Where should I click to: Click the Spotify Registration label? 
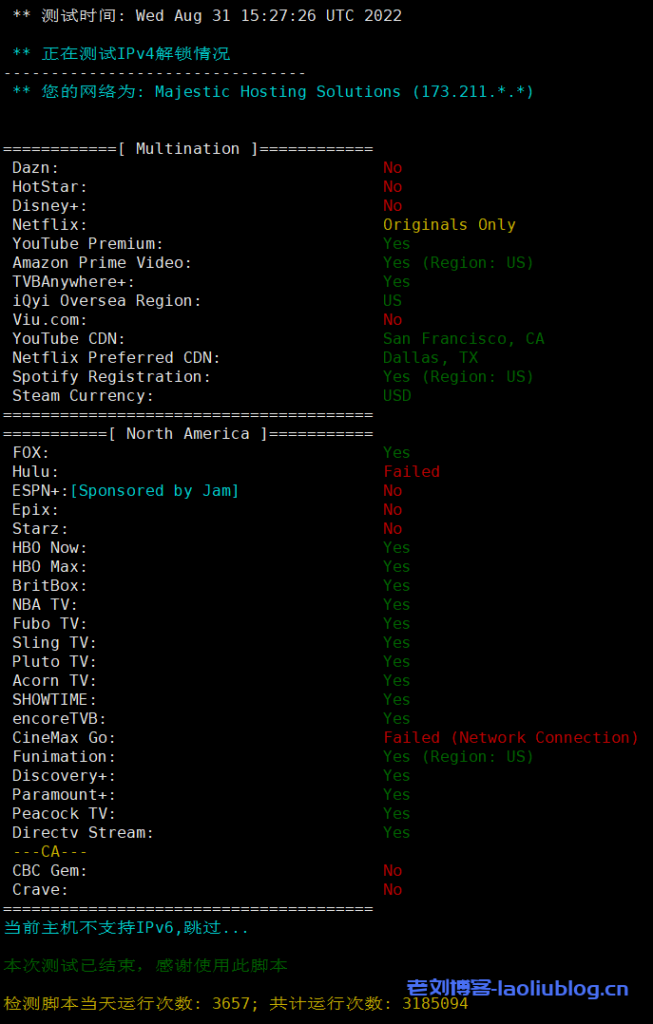point(111,377)
